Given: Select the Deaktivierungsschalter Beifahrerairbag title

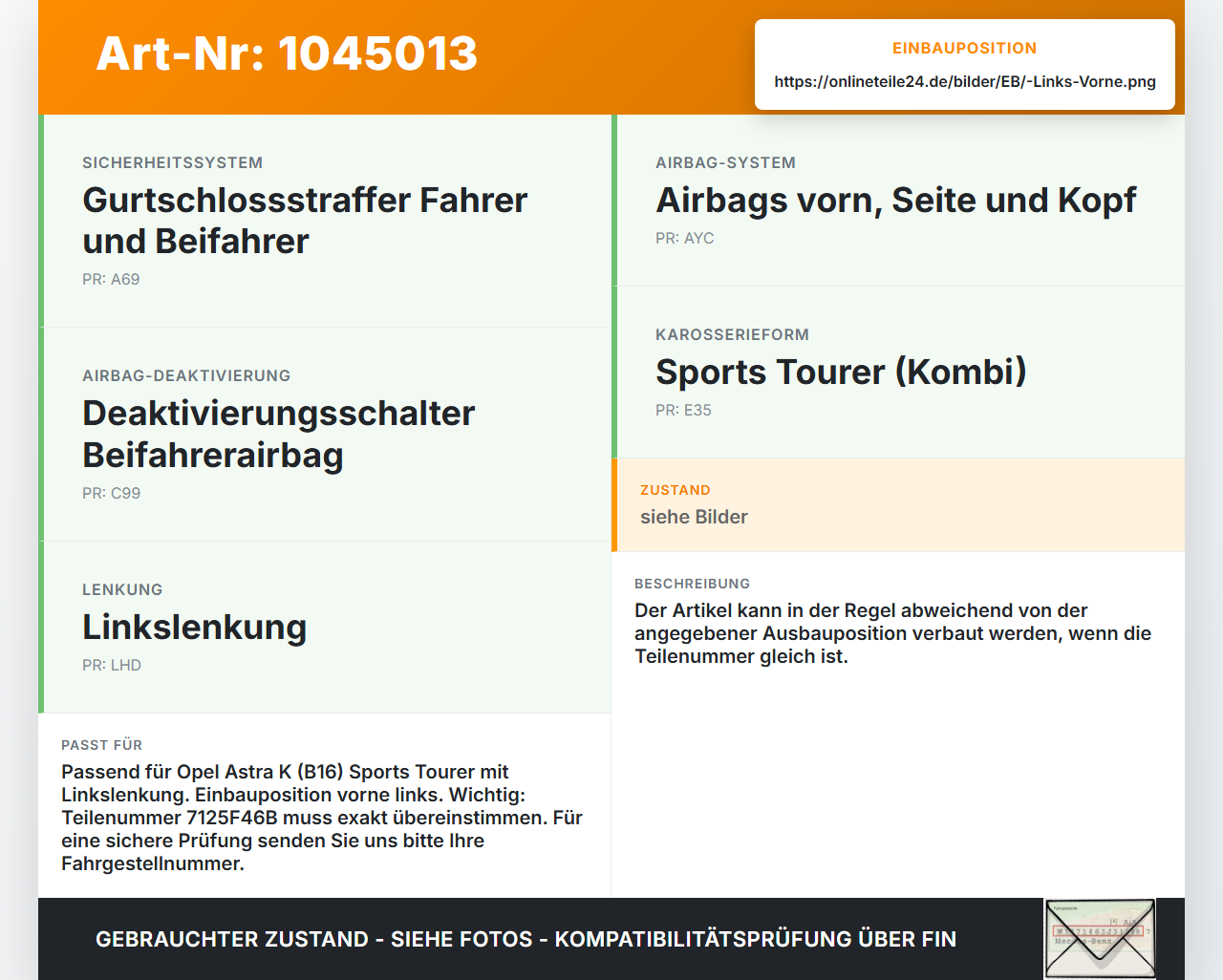Looking at the screenshot, I should tap(278, 434).
